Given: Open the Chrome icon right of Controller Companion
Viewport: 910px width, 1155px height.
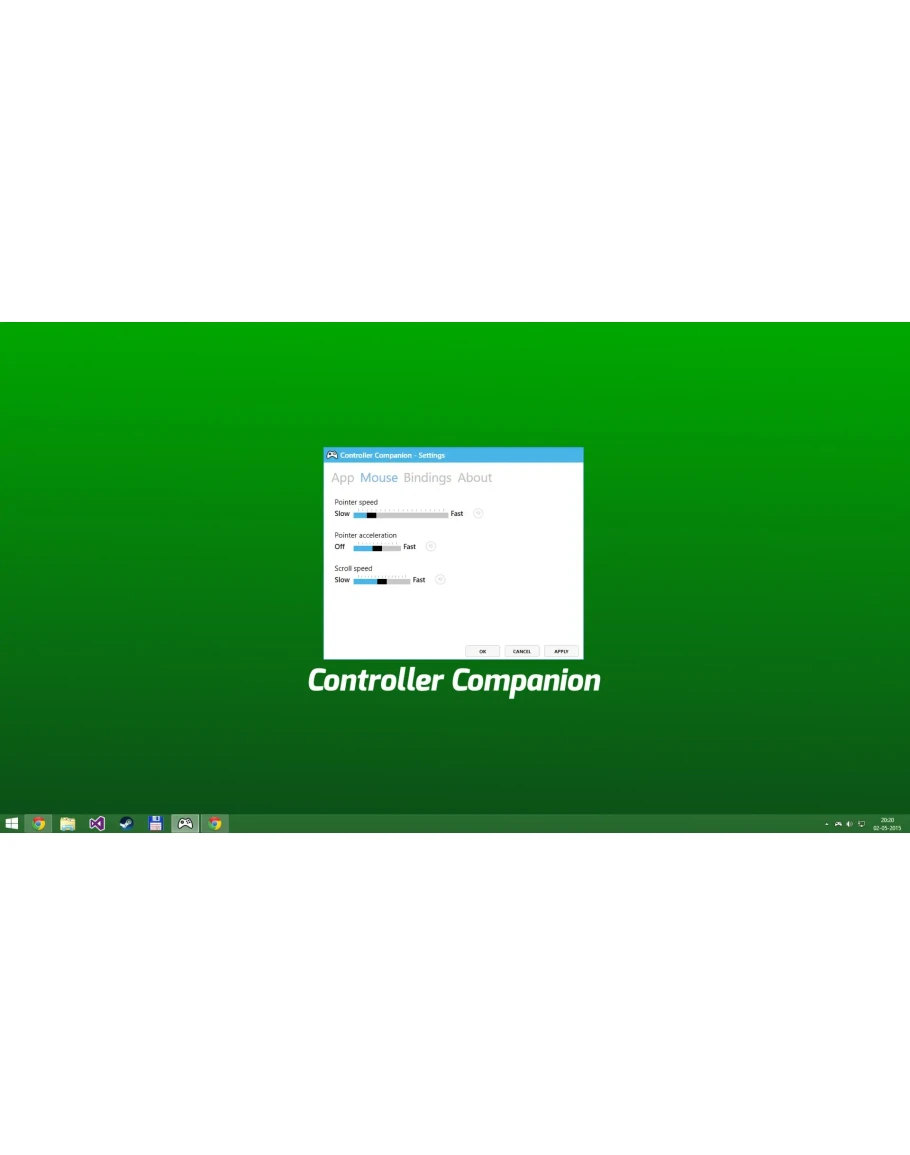Looking at the screenshot, I should pyautogui.click(x=214, y=824).
